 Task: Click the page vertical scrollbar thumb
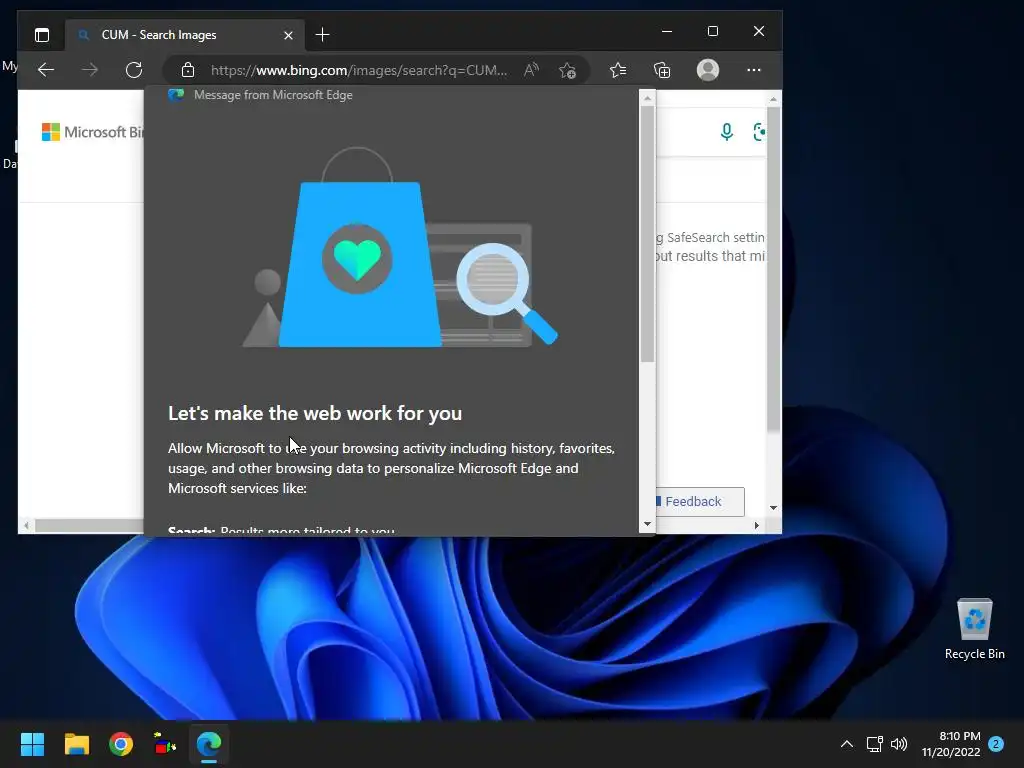(x=773, y=269)
